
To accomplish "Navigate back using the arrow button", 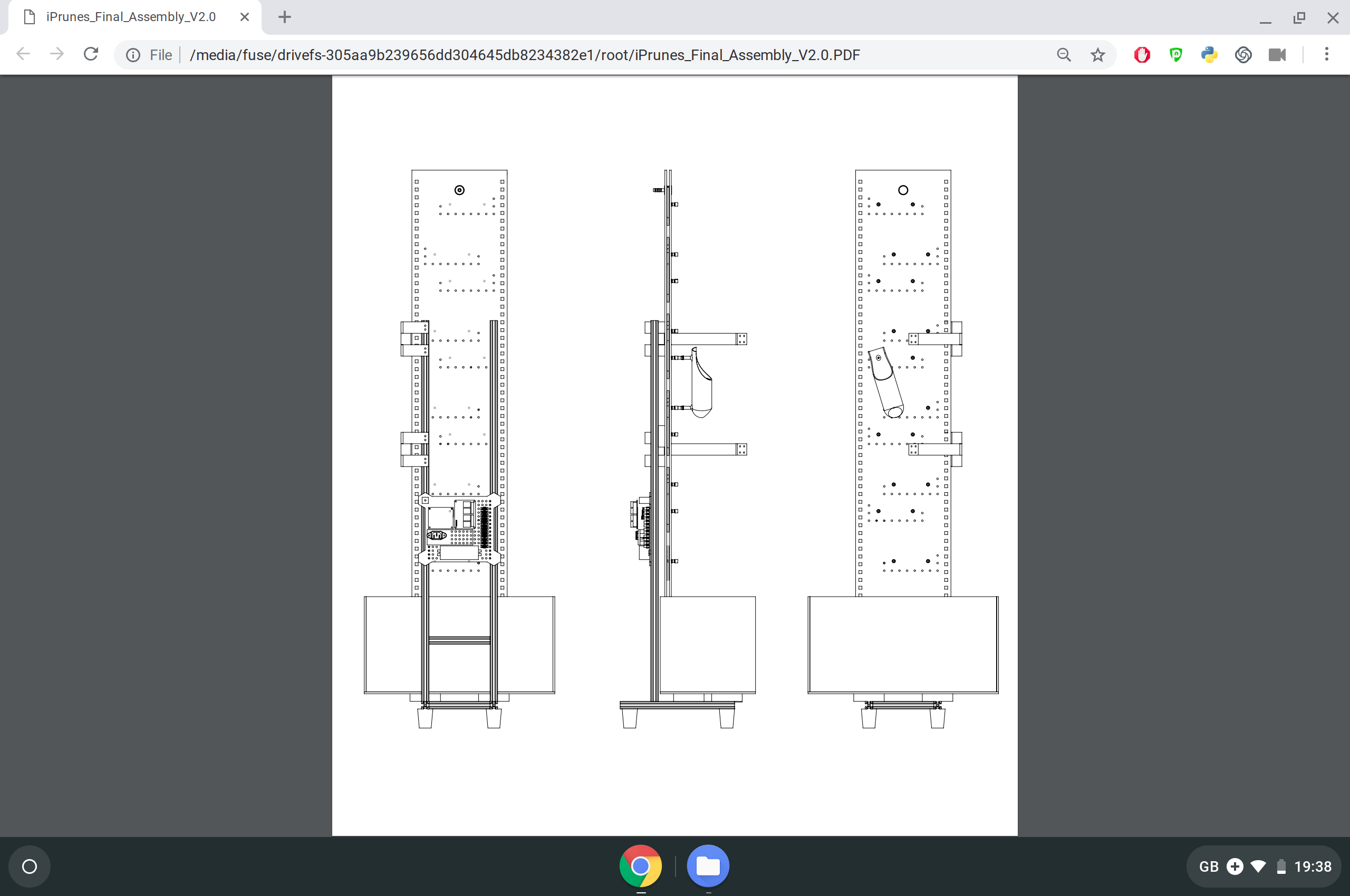I will click(x=23, y=53).
